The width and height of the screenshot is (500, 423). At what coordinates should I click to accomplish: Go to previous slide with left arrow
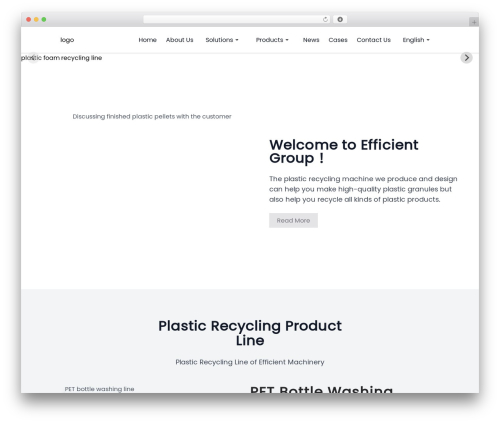(x=33, y=58)
